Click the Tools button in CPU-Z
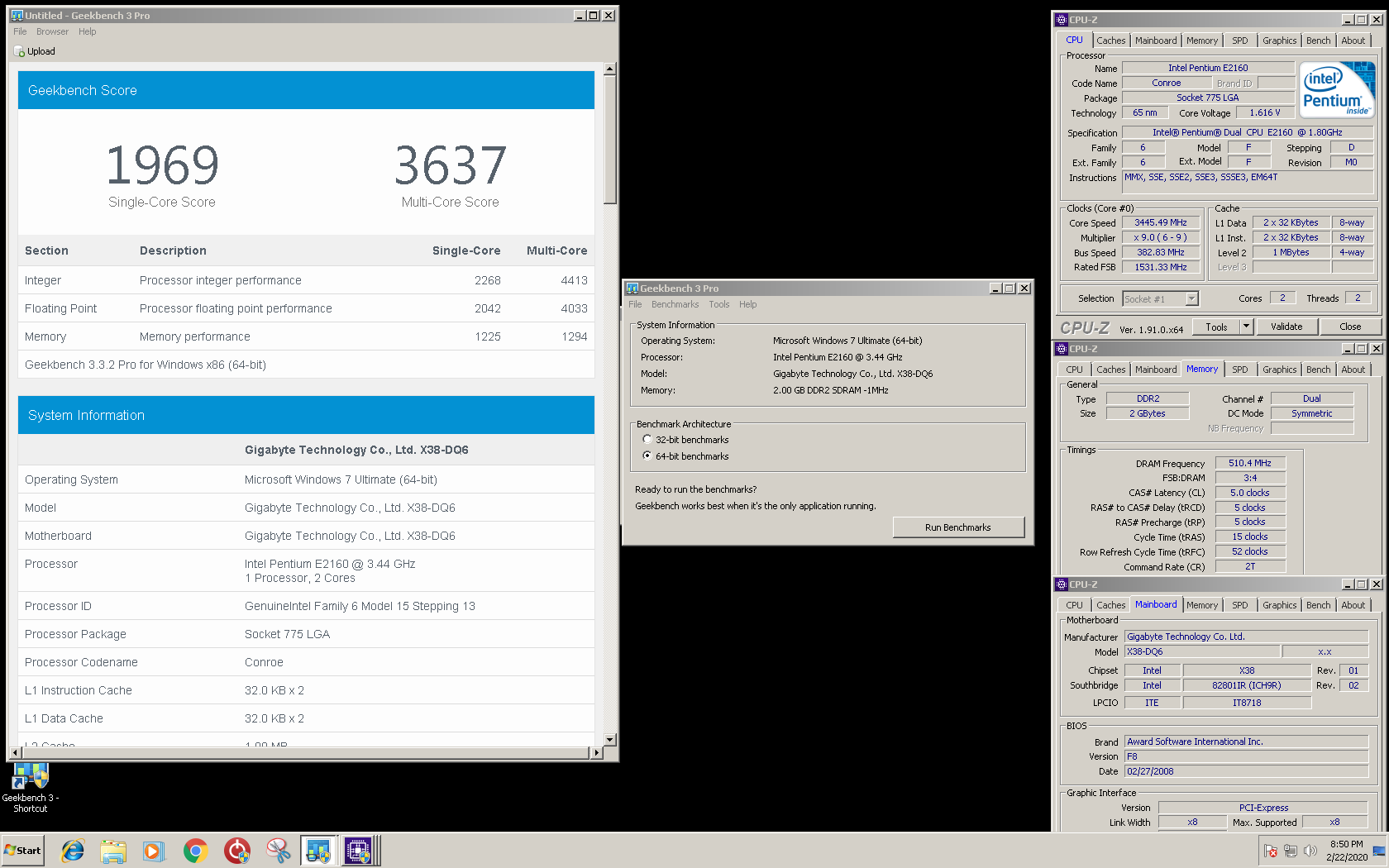 point(1216,327)
